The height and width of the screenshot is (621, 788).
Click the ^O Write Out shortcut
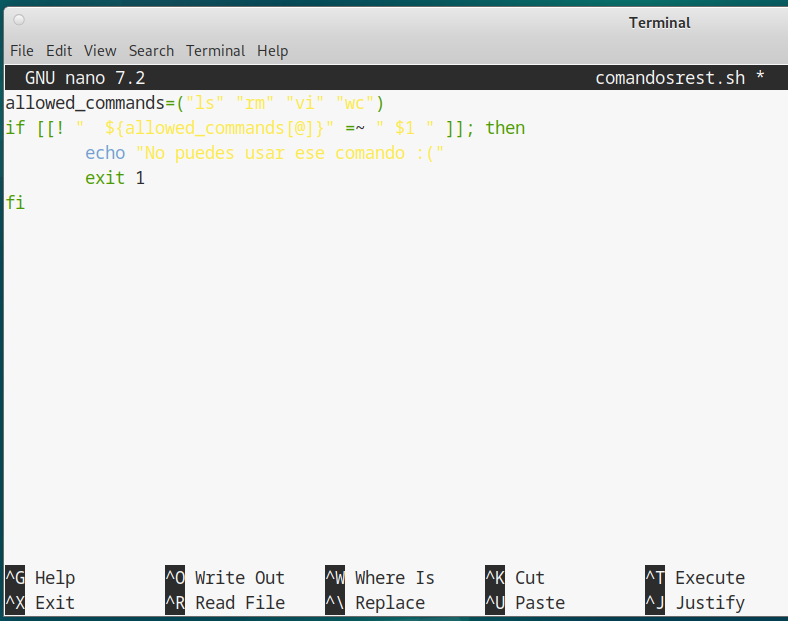pos(225,578)
